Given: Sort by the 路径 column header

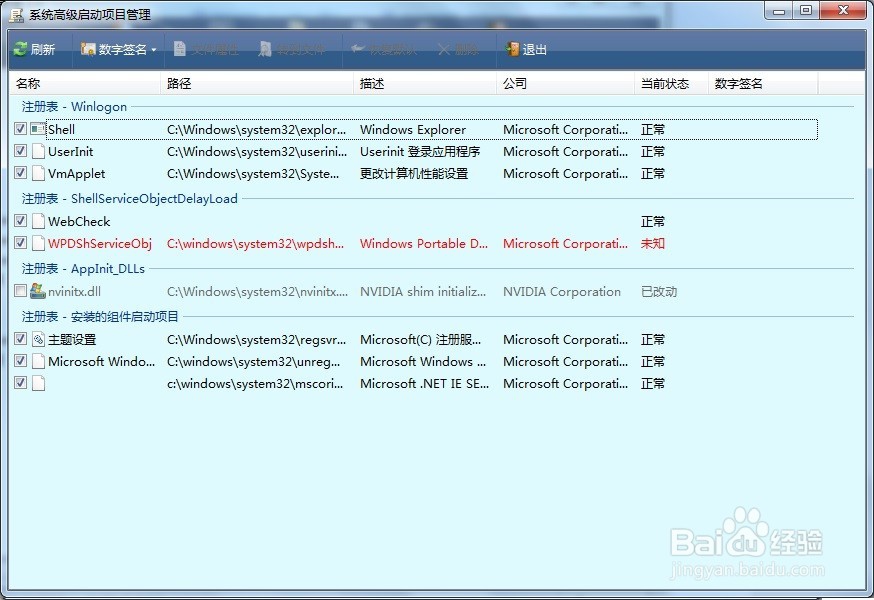Looking at the screenshot, I should 257,84.
